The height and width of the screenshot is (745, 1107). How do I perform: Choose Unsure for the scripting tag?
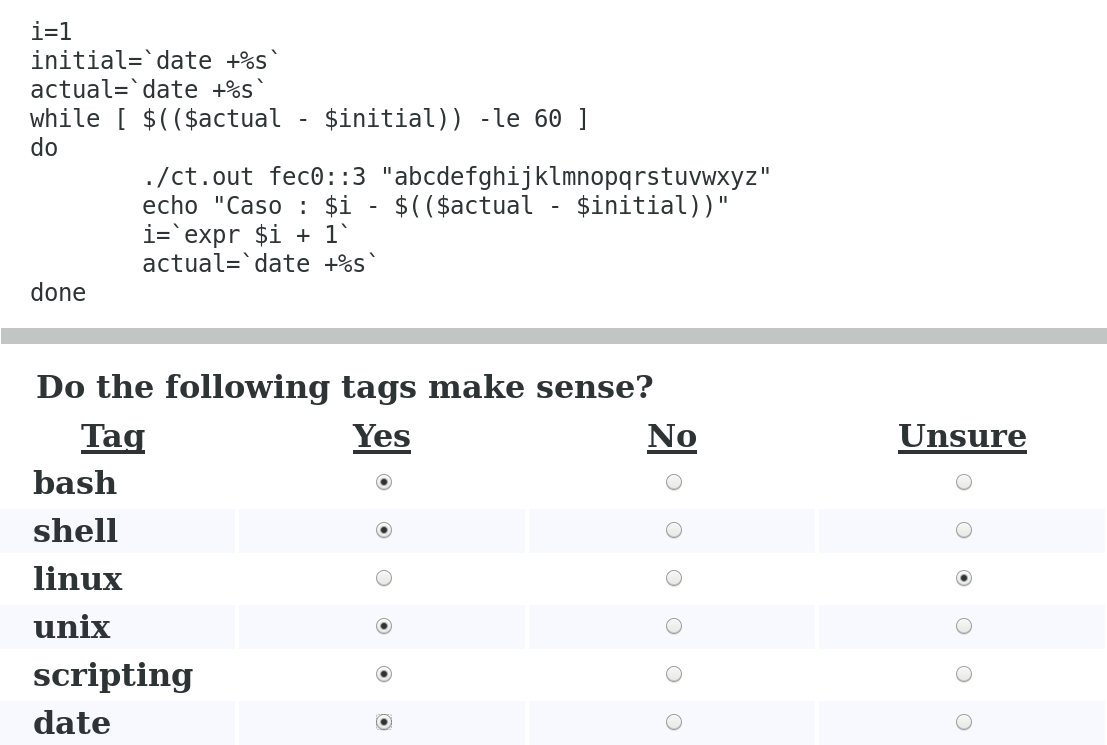(x=964, y=674)
